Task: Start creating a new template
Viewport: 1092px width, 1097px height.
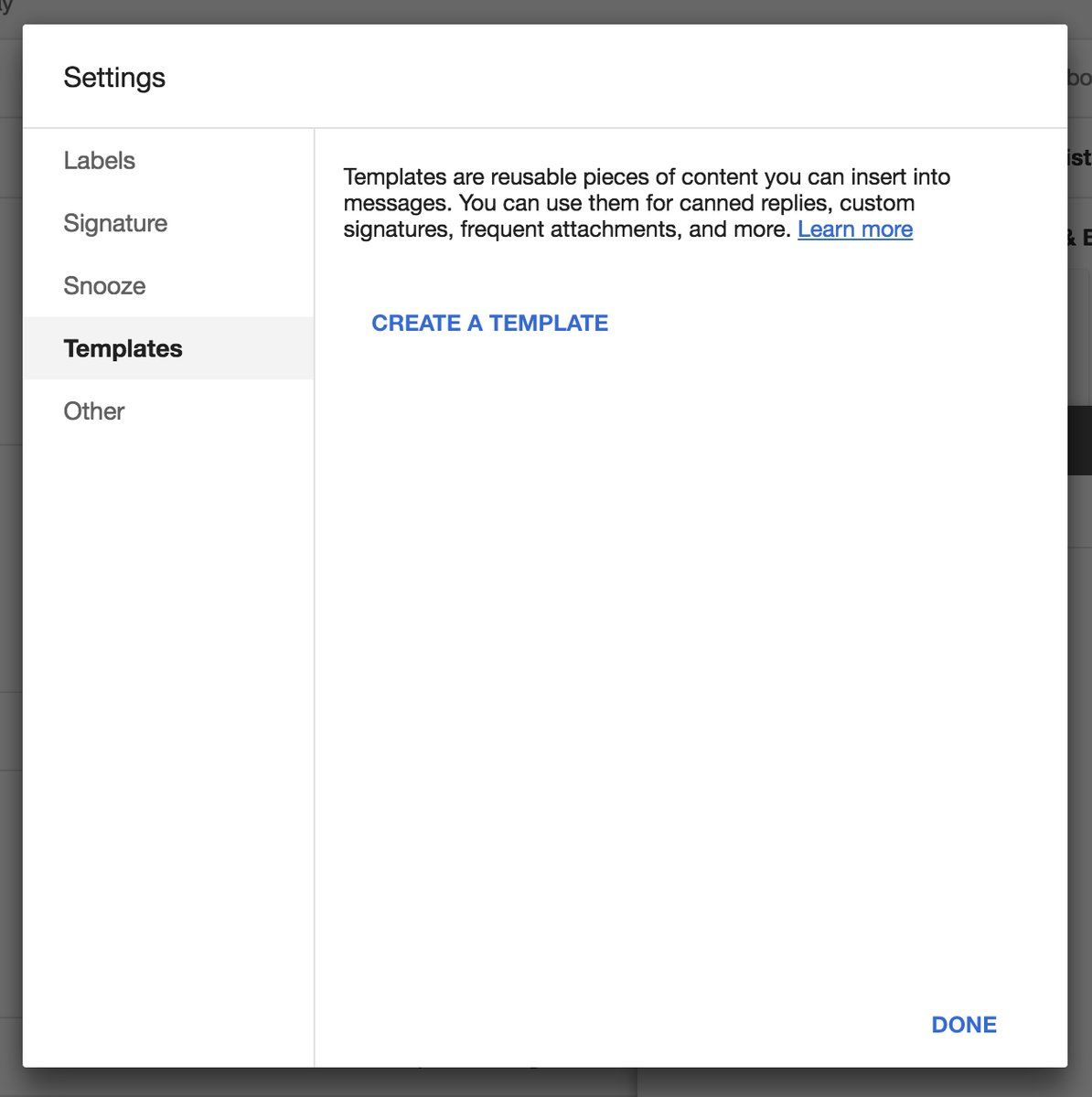Action: pyautogui.click(x=489, y=323)
